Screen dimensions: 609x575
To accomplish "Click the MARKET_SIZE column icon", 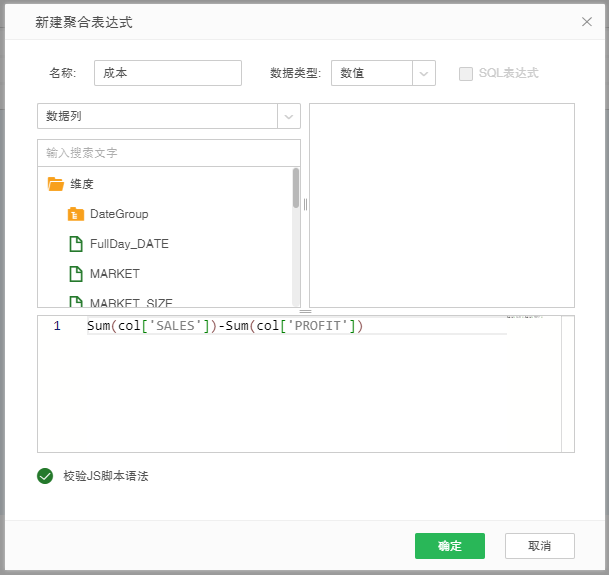I will click(x=75, y=302).
